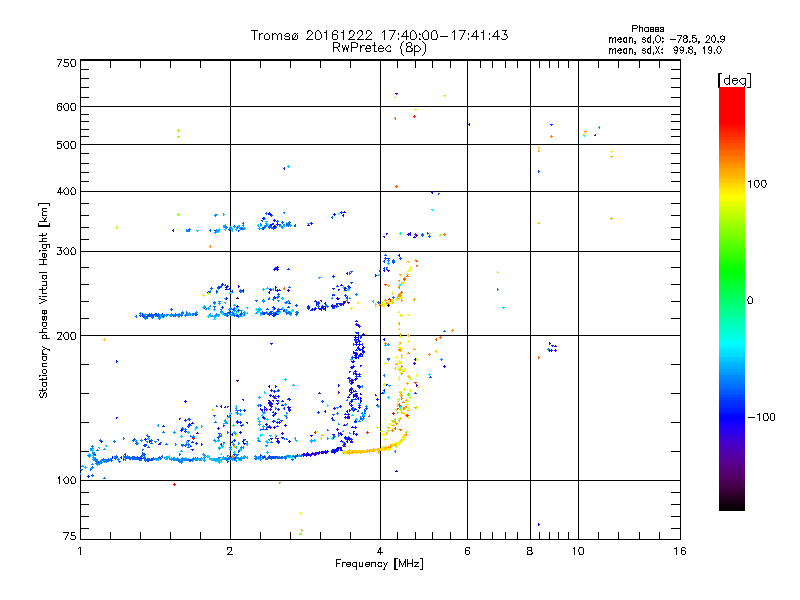This screenshot has width=800, height=600.
Task: Click the 'Frequency [MHz]' axis label
Action: 379,564
